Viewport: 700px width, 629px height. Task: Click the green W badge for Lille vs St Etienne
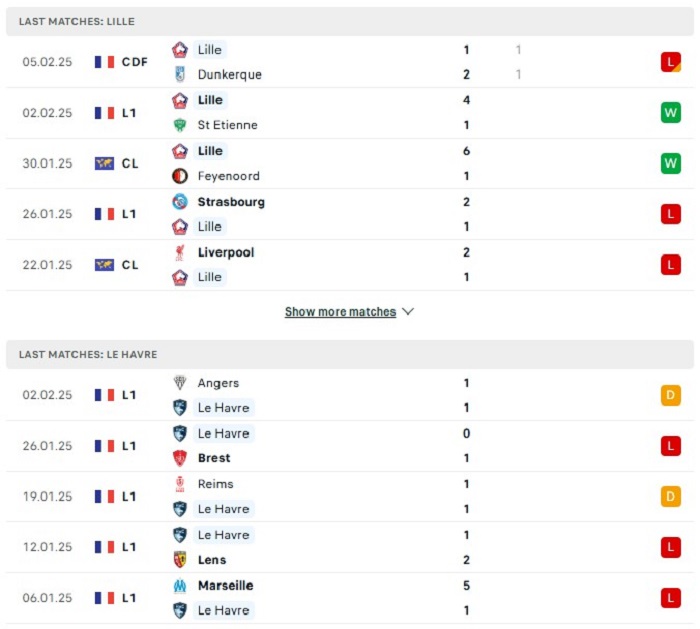pyautogui.click(x=671, y=112)
